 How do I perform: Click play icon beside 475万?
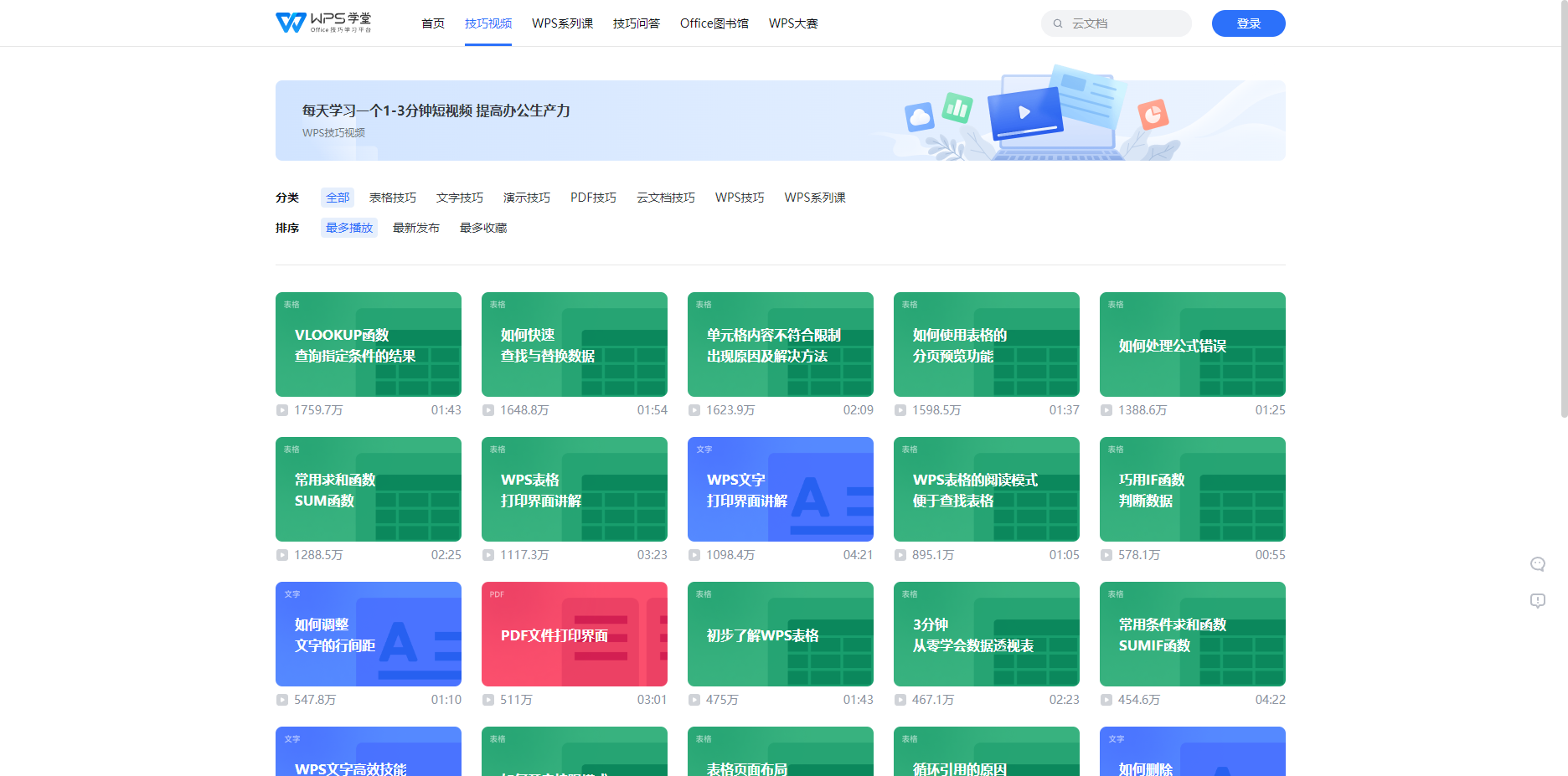(x=694, y=700)
